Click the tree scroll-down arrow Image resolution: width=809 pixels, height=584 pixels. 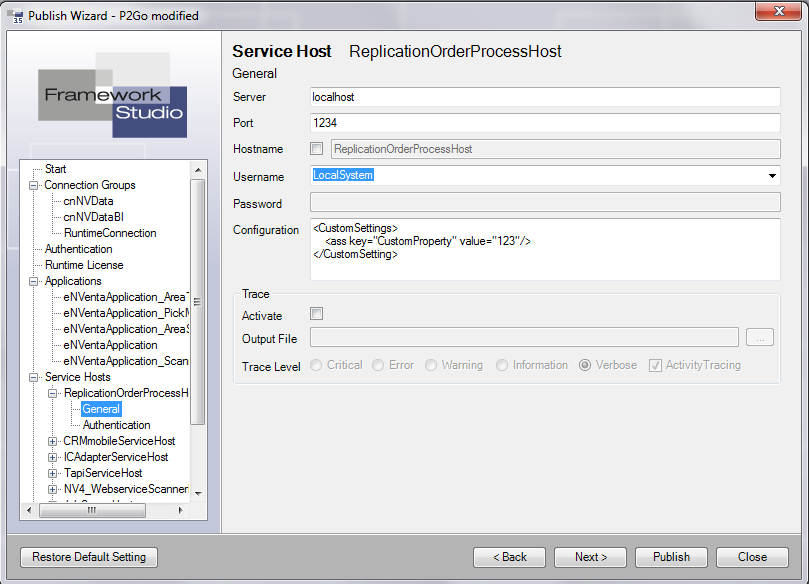point(198,494)
